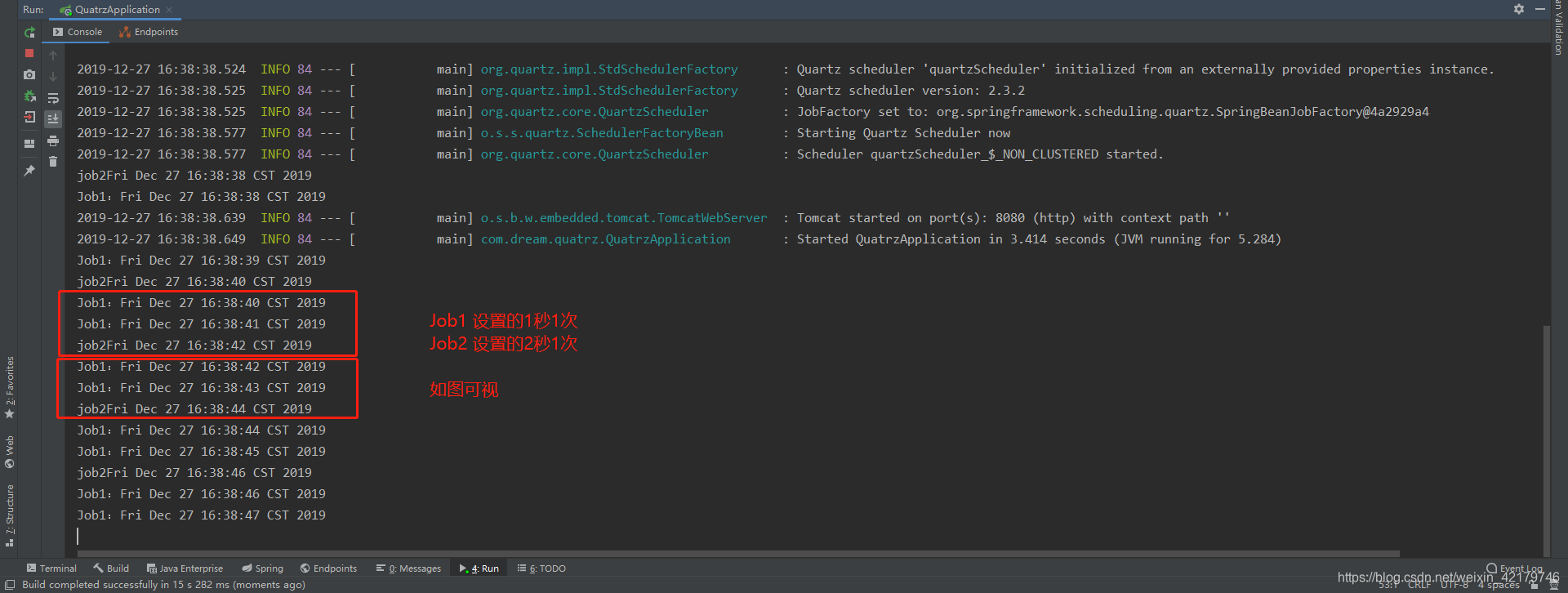Click the CRLF line separator selector
This screenshot has height=593, width=1568.
point(1419,585)
